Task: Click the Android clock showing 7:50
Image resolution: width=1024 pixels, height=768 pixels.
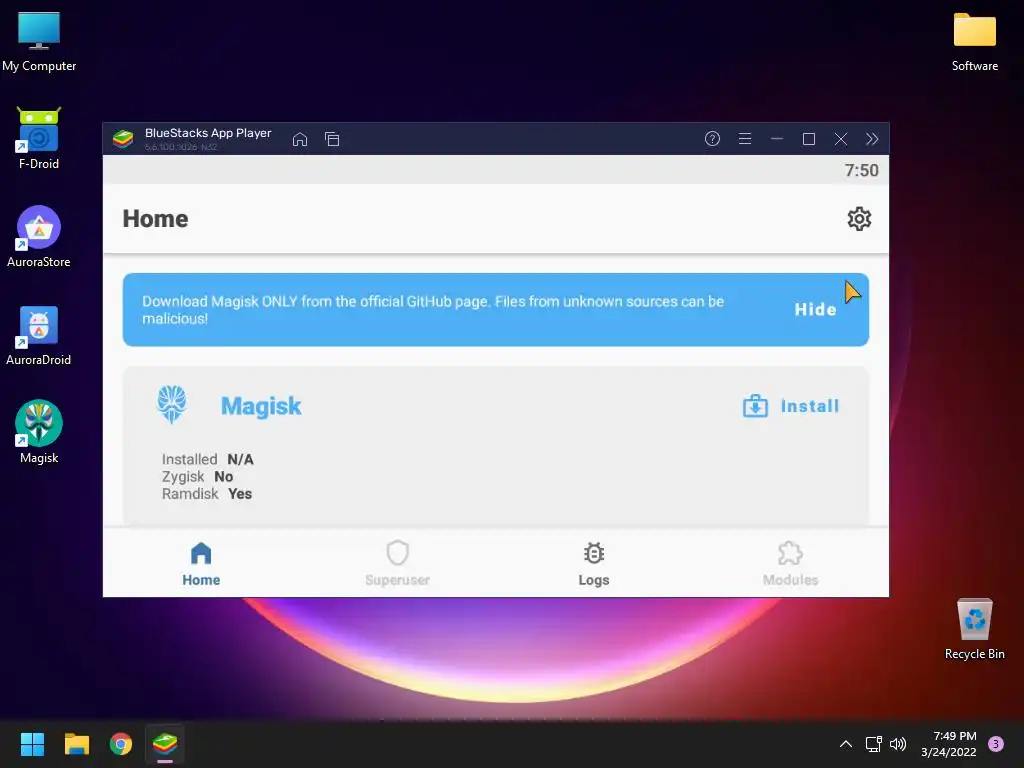Action: tap(861, 170)
